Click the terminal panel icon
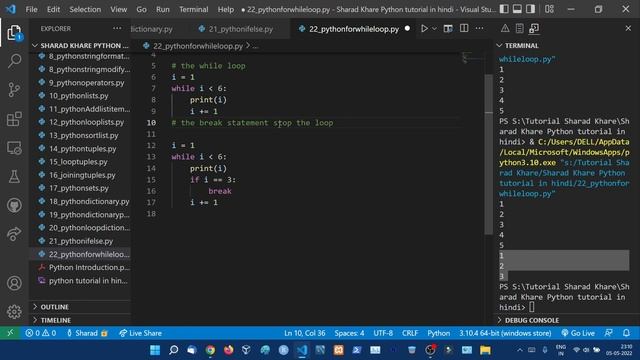 (x=534, y=29)
